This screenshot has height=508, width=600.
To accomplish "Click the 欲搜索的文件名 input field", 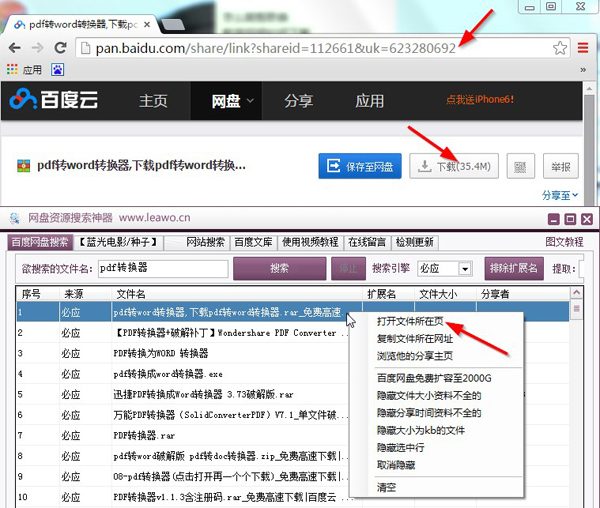I will click(163, 268).
